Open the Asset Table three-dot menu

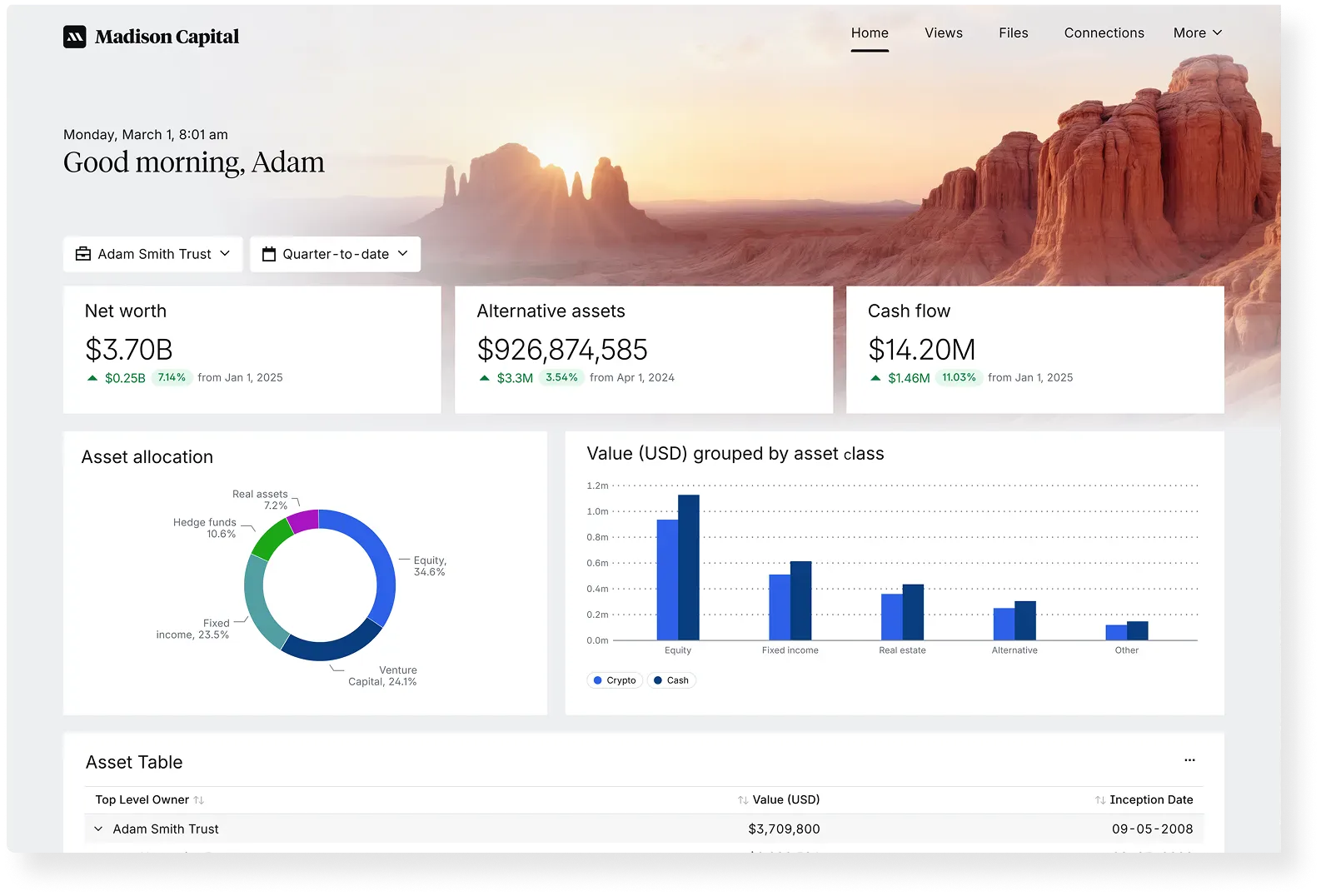coord(1189,760)
